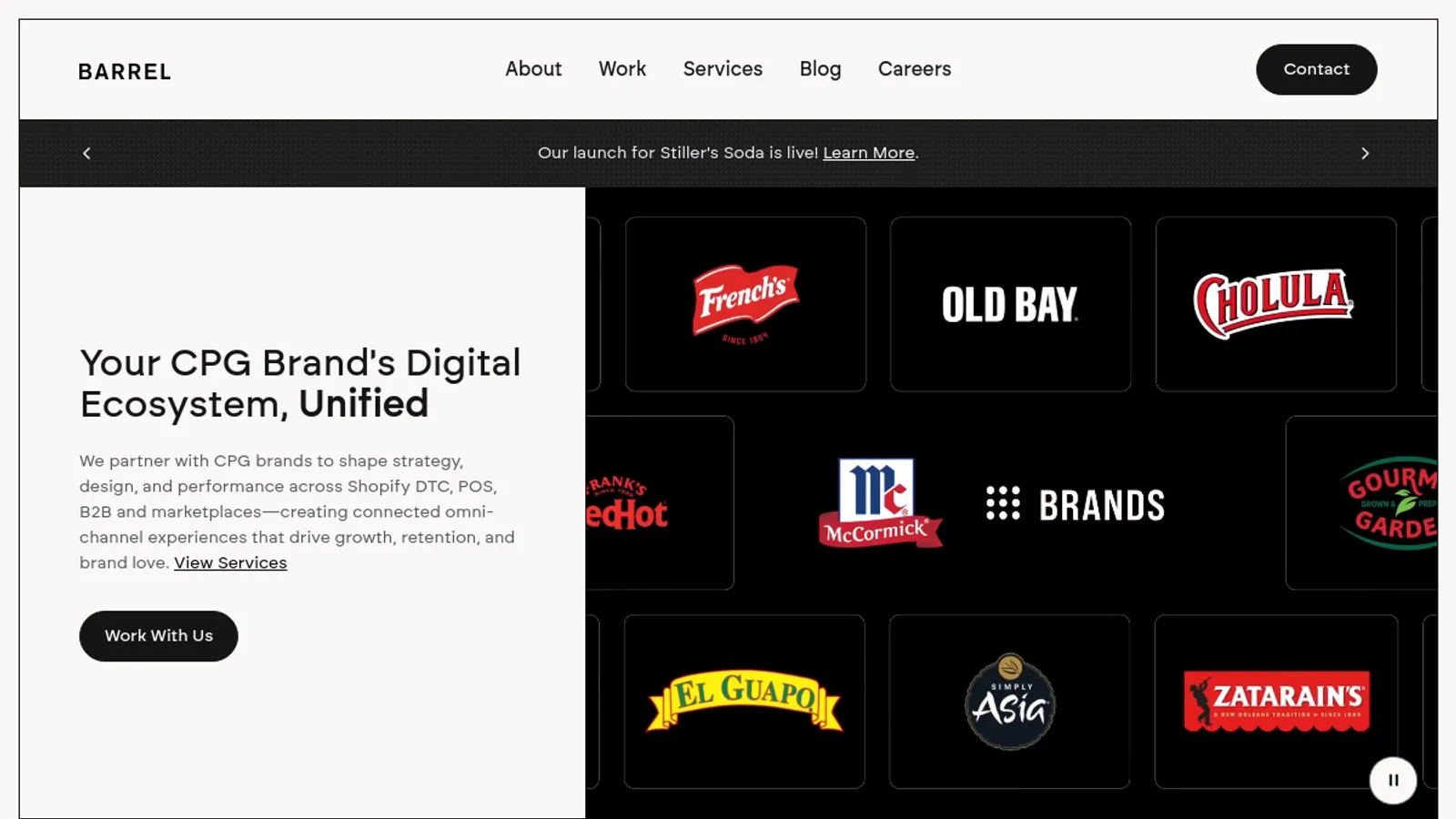The image size is (1456, 819).
Task: Select the Cholula logo card
Action: pyautogui.click(x=1276, y=304)
